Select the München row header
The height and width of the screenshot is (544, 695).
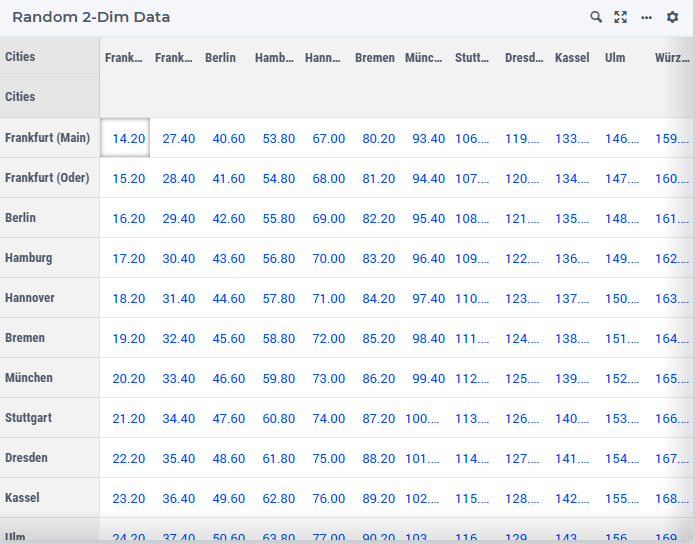pos(50,378)
